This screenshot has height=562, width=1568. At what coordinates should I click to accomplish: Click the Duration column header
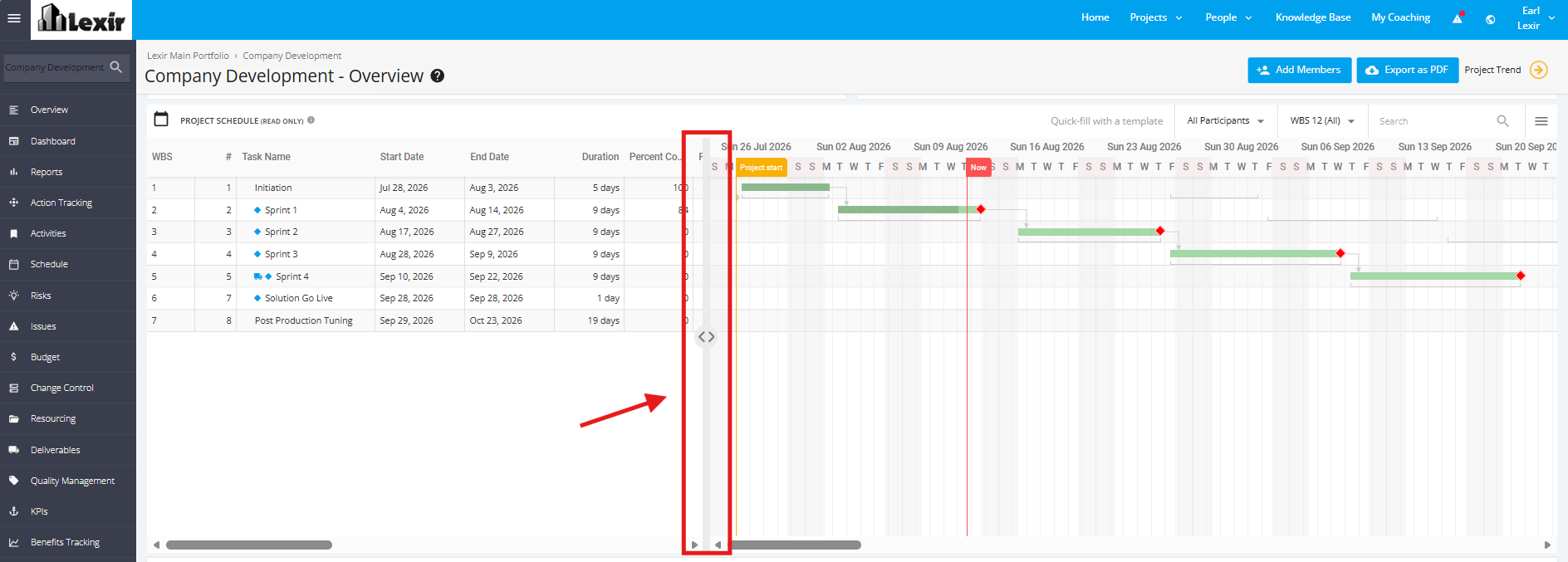[600, 157]
